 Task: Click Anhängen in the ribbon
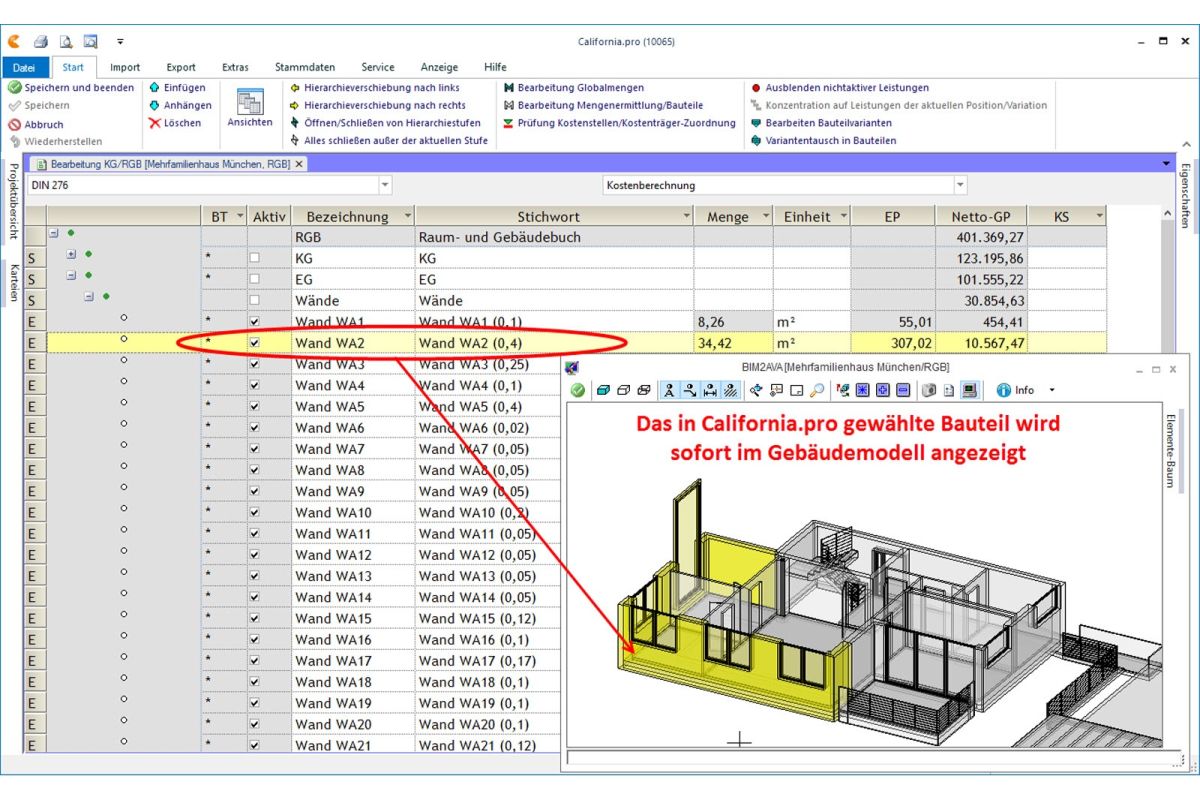point(180,105)
